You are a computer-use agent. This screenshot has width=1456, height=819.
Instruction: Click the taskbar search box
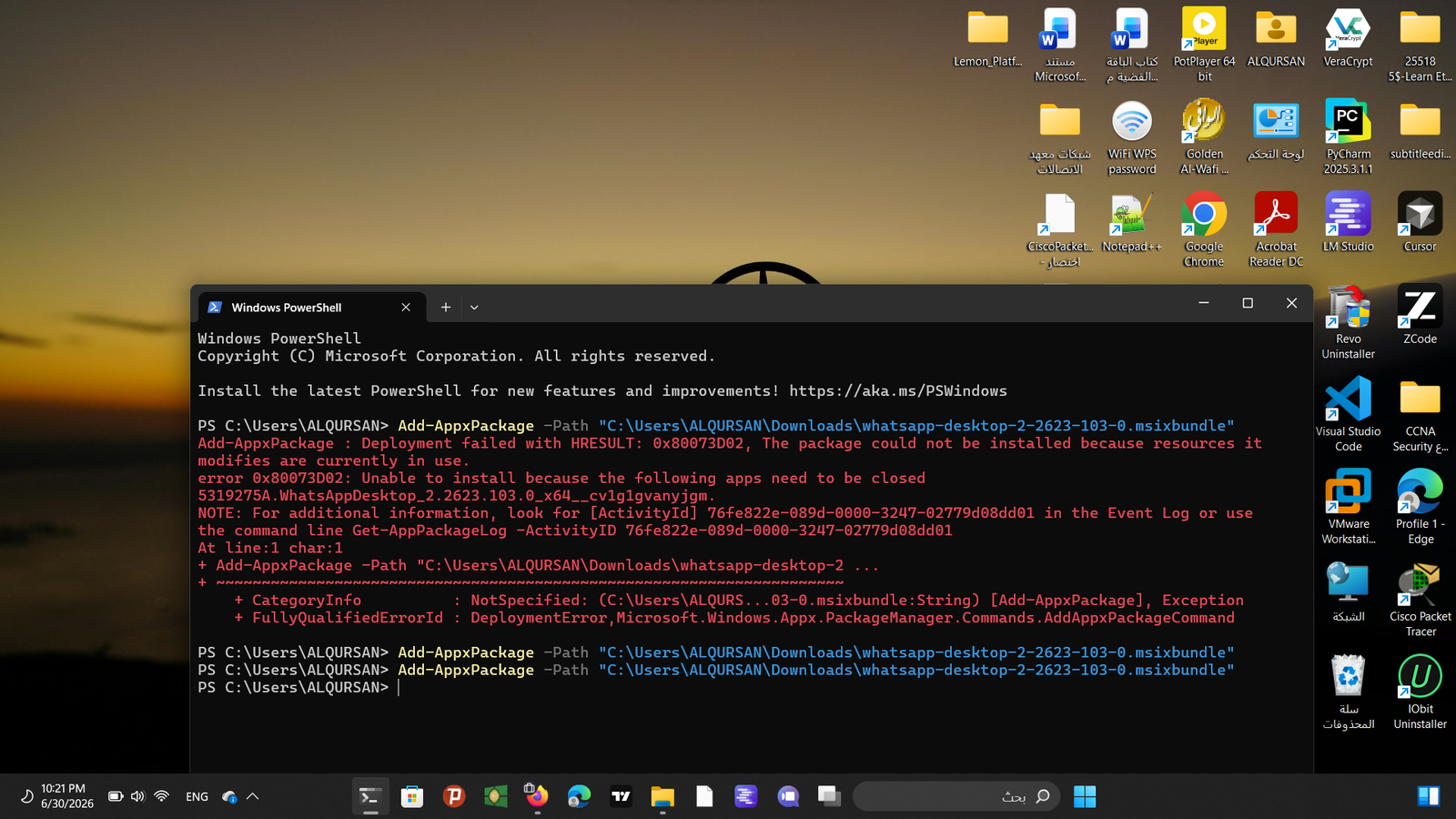pos(955,796)
